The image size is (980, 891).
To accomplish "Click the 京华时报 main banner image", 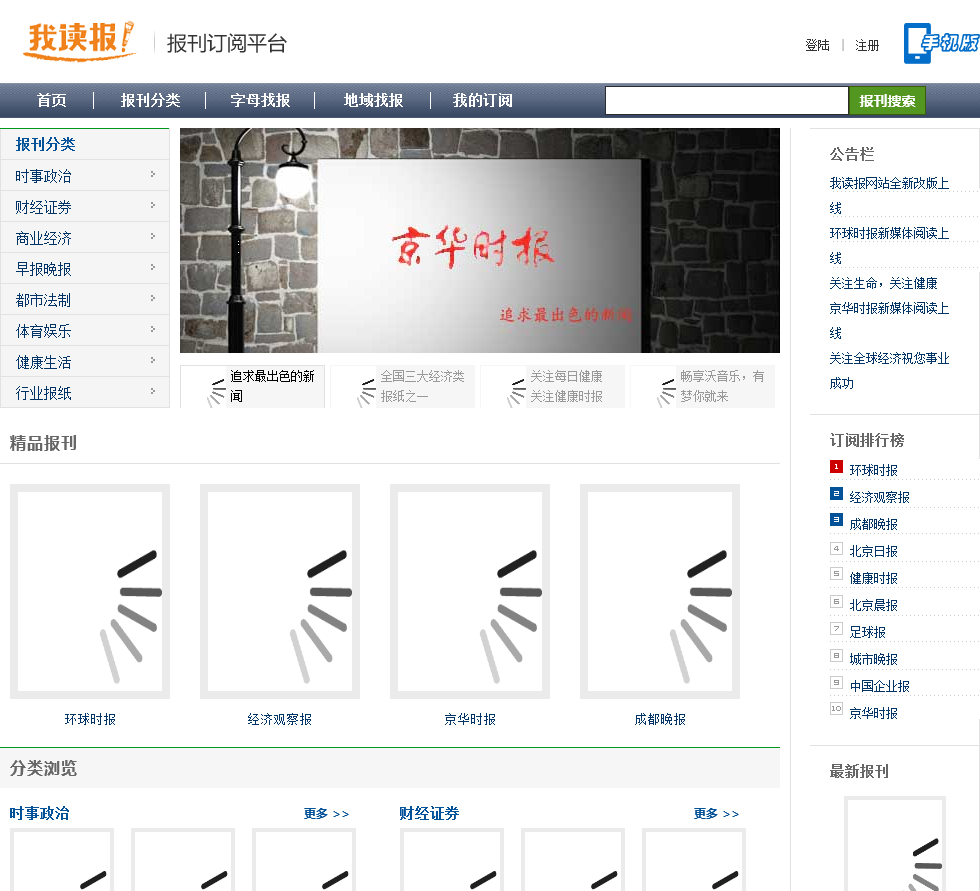I will point(479,241).
